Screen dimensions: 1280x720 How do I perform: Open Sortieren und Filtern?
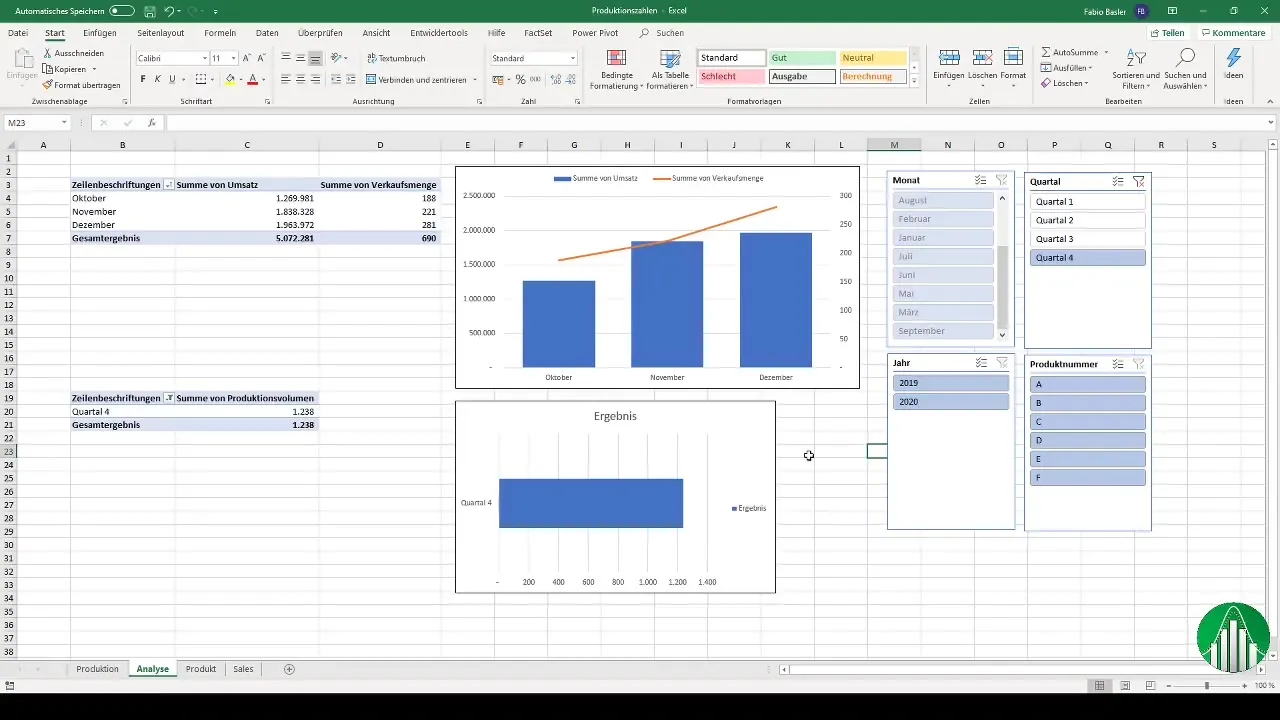click(1135, 69)
